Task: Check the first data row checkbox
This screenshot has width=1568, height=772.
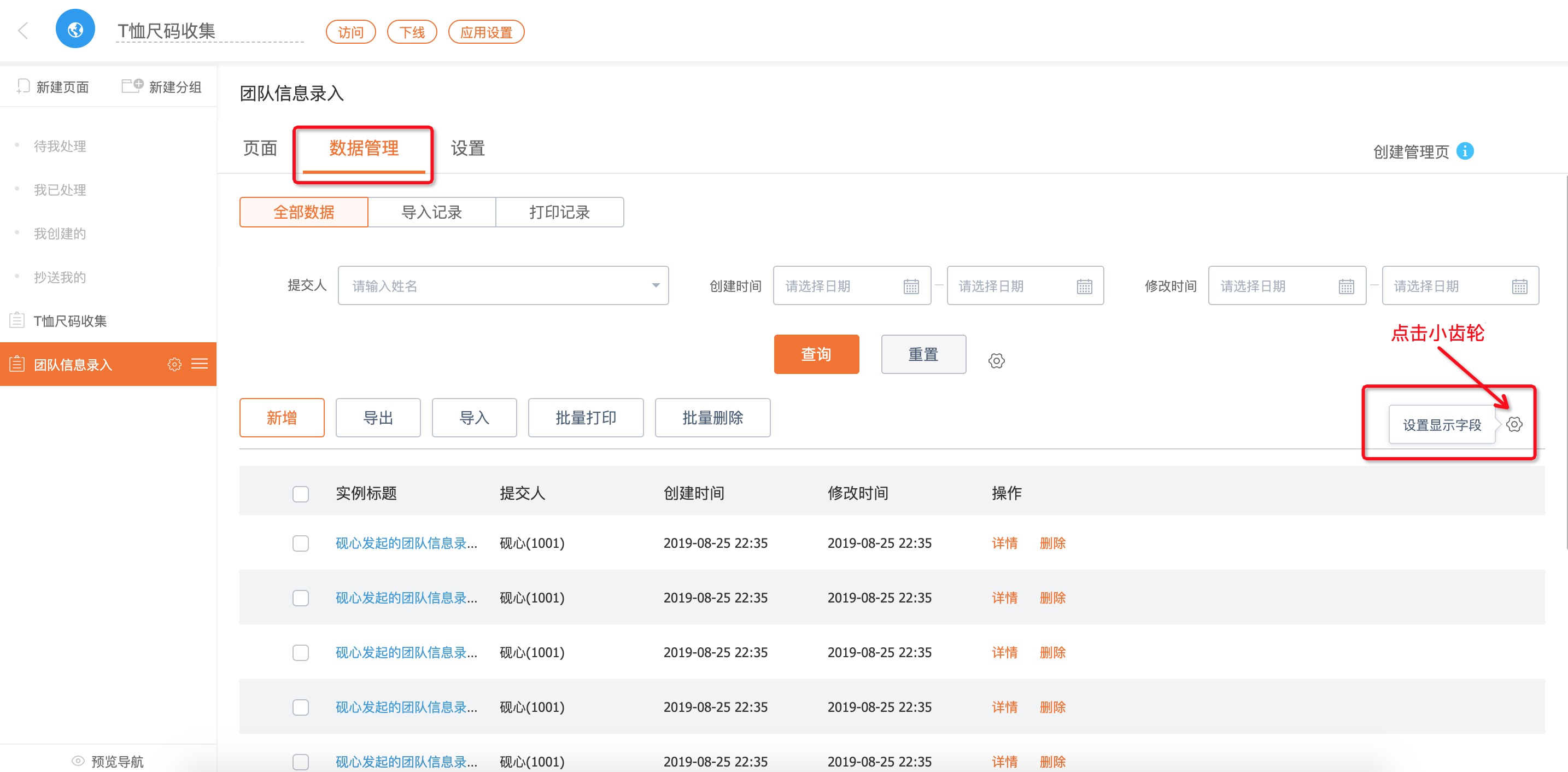Action: pos(301,543)
